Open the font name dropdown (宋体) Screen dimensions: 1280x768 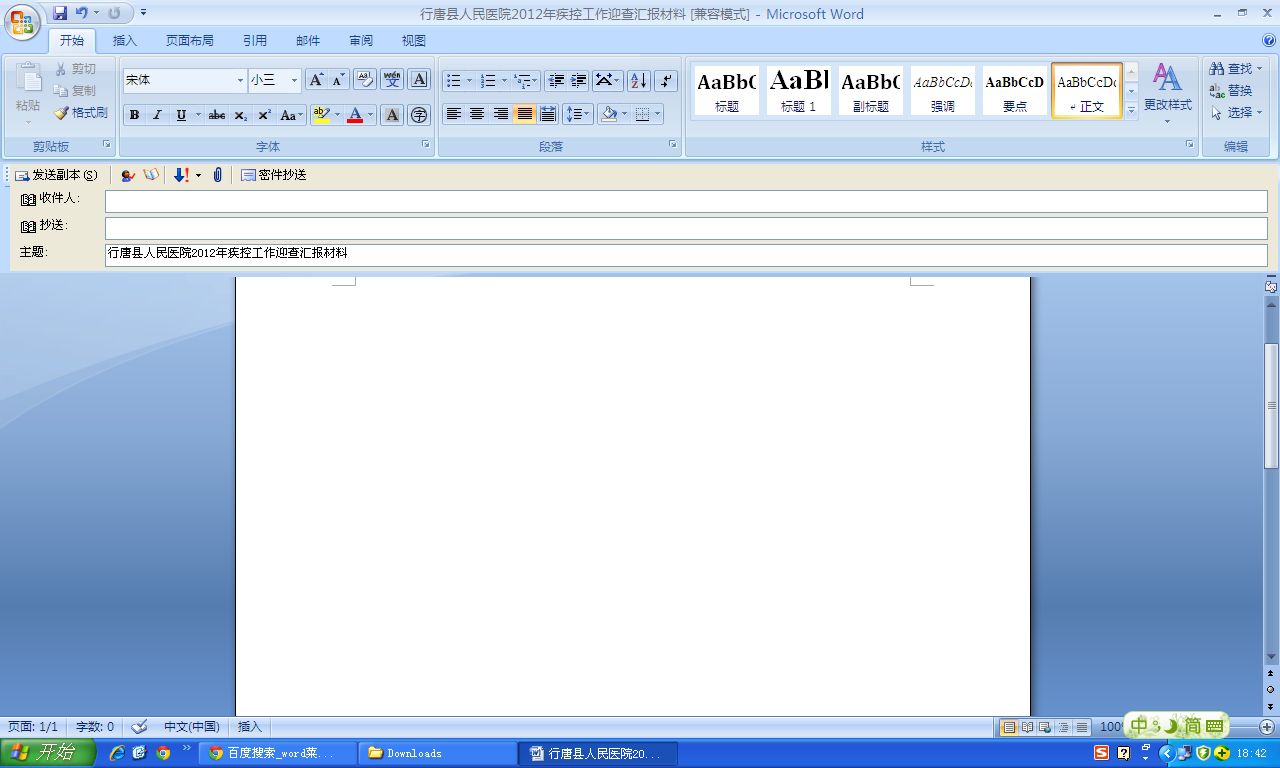[x=240, y=80]
